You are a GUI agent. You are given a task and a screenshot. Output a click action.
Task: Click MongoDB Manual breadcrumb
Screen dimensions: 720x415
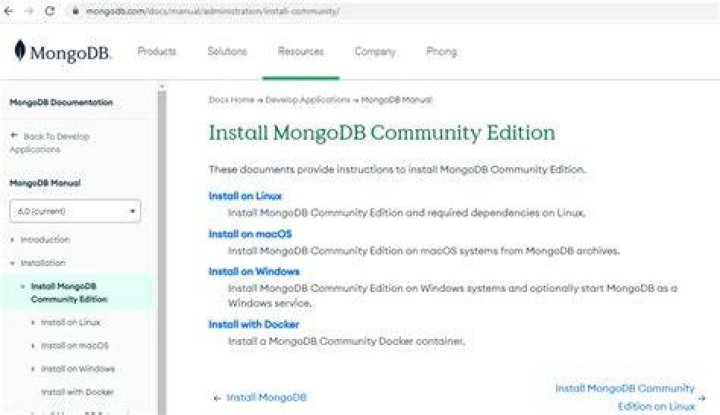tap(397, 100)
